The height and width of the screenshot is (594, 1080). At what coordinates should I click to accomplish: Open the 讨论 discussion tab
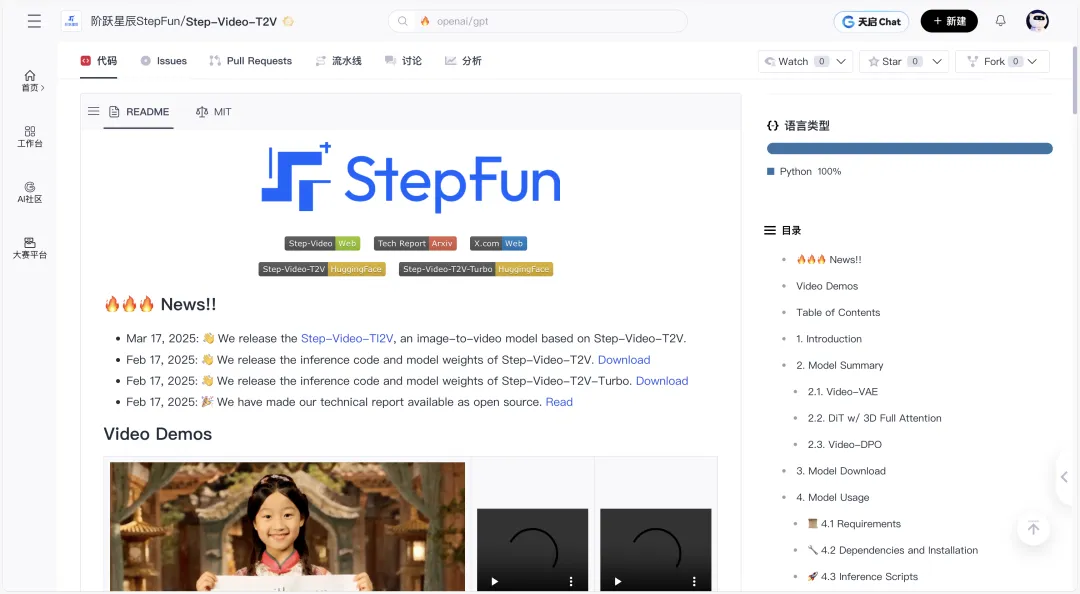pyautogui.click(x=403, y=61)
